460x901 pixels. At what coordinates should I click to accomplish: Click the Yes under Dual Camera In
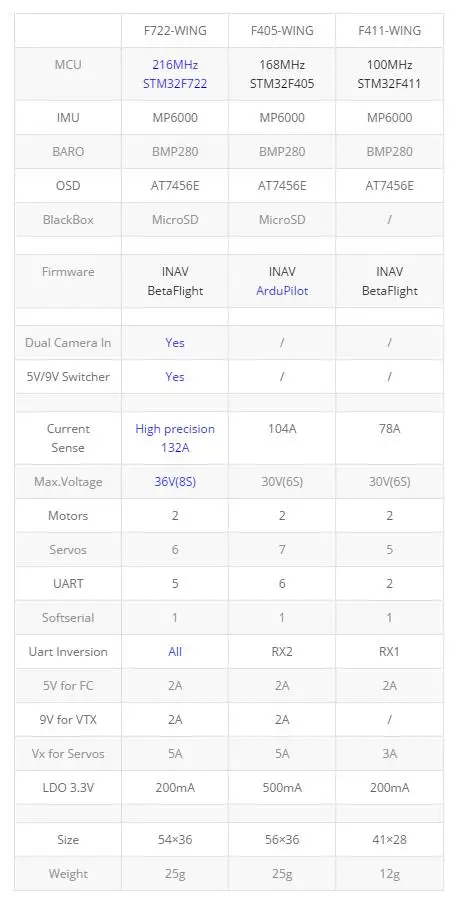tap(175, 342)
